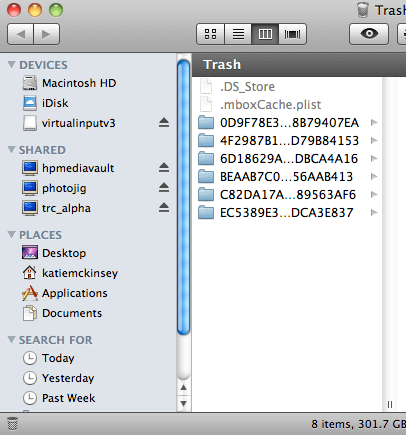Click the sidebar blue scrollbar thumb
The height and width of the screenshot is (435, 406).
(x=184, y=197)
